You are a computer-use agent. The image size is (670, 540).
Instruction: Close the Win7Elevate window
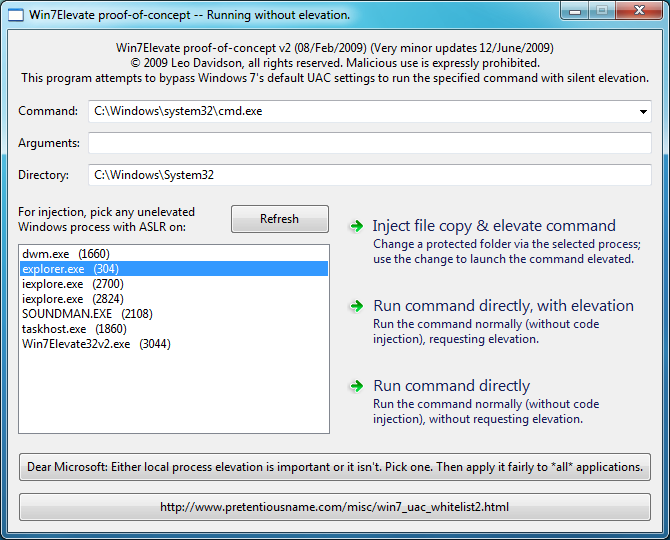point(639,11)
